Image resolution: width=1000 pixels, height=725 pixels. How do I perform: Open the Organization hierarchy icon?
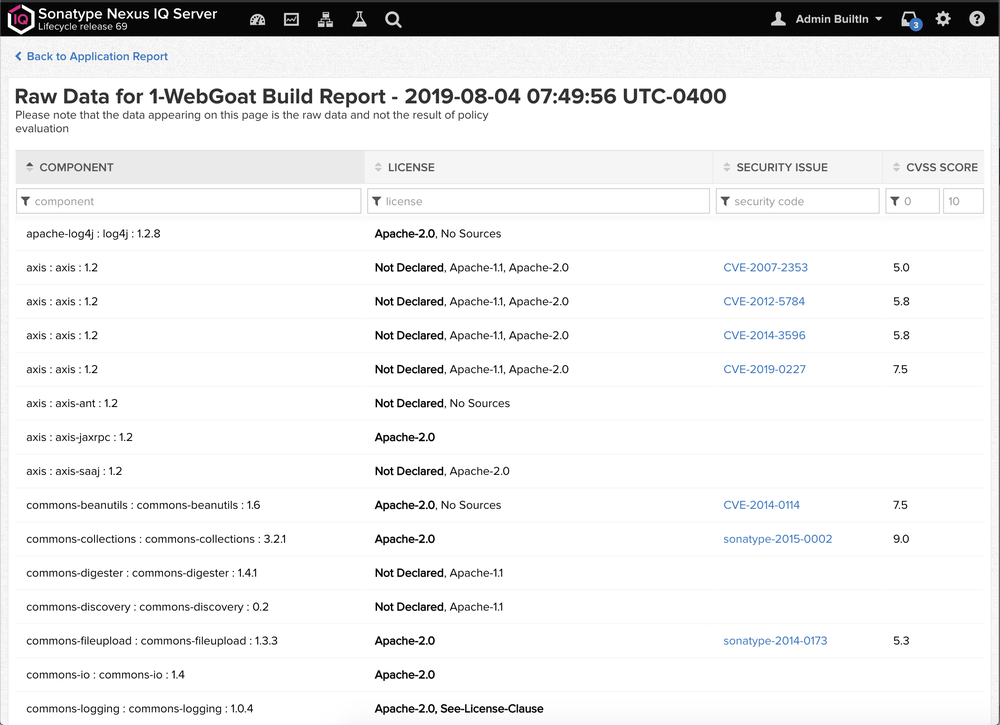pos(325,20)
